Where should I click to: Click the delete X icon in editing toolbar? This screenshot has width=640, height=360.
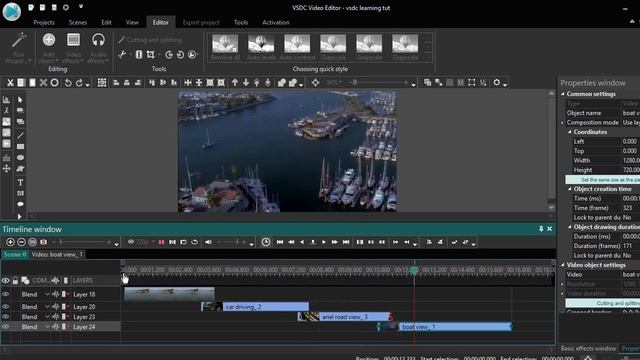pyautogui.click(x=43, y=83)
